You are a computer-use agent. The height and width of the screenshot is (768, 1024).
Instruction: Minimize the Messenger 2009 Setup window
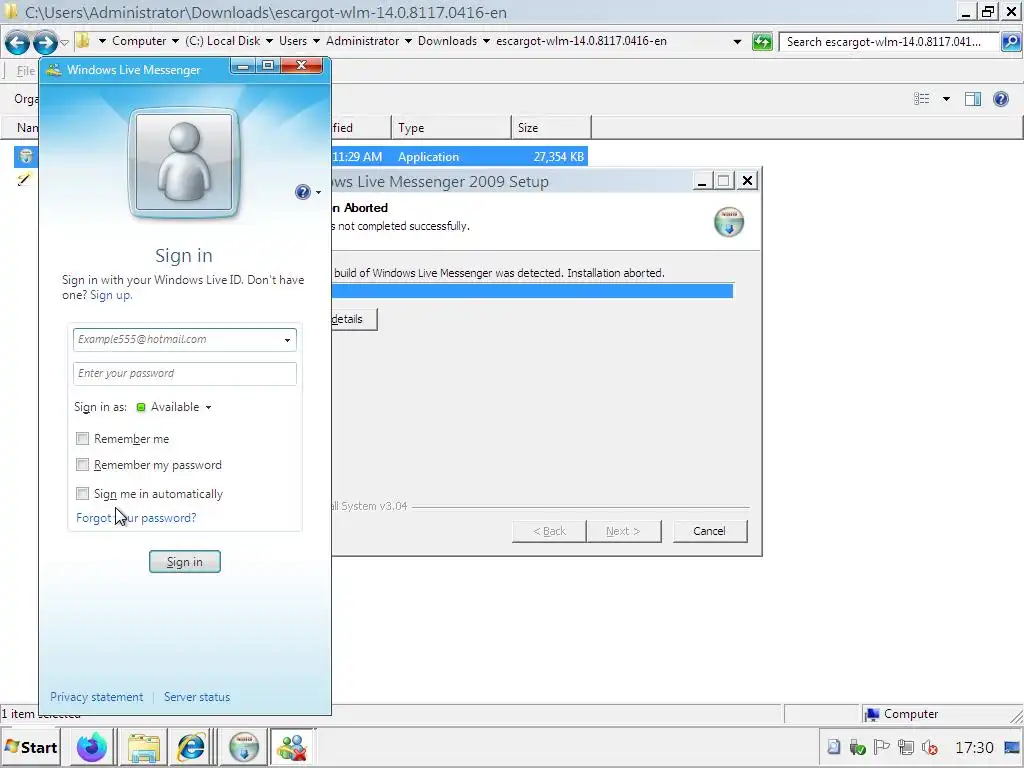pyautogui.click(x=702, y=181)
